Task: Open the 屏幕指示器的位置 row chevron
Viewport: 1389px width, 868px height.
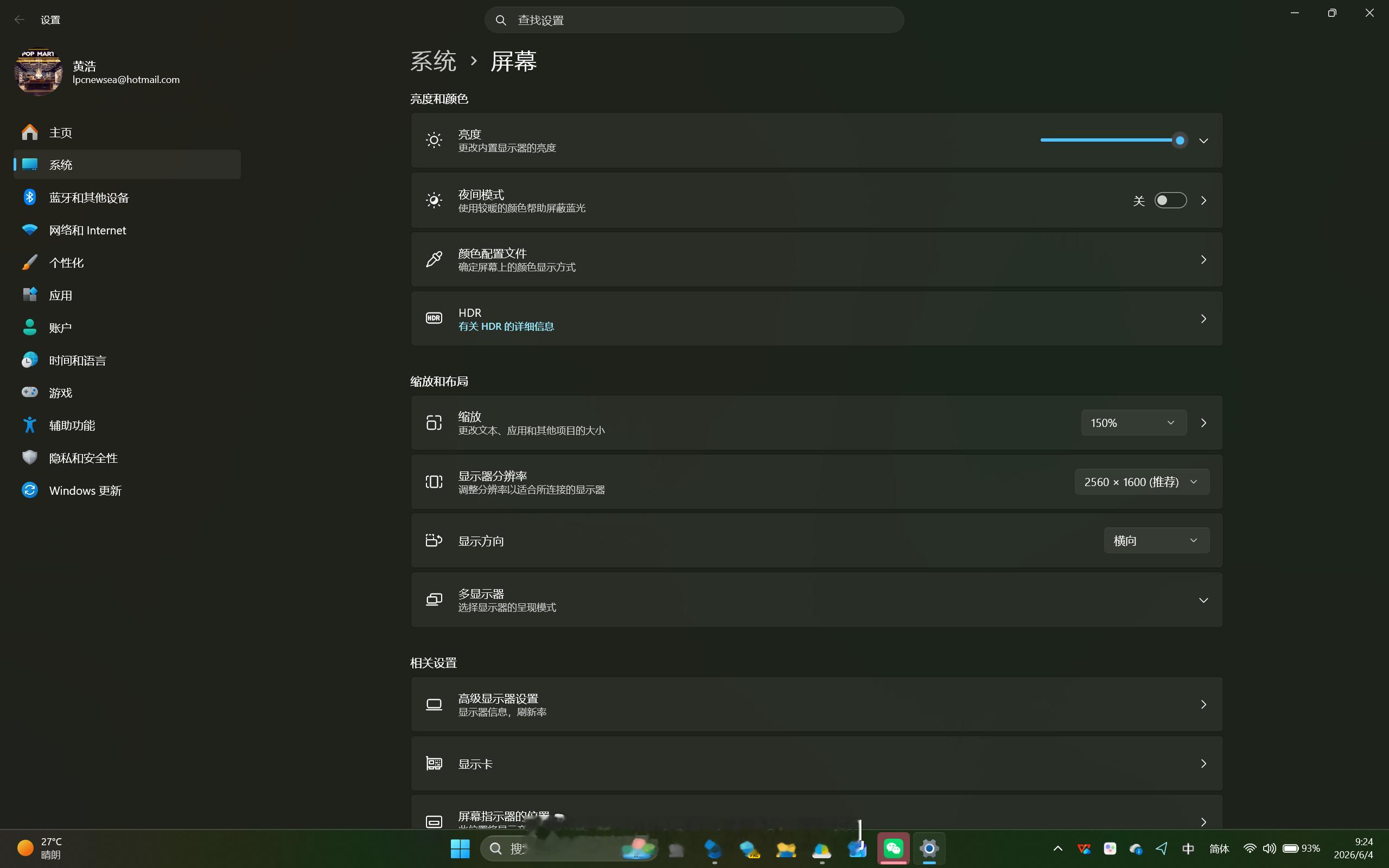Action: click(x=1203, y=822)
